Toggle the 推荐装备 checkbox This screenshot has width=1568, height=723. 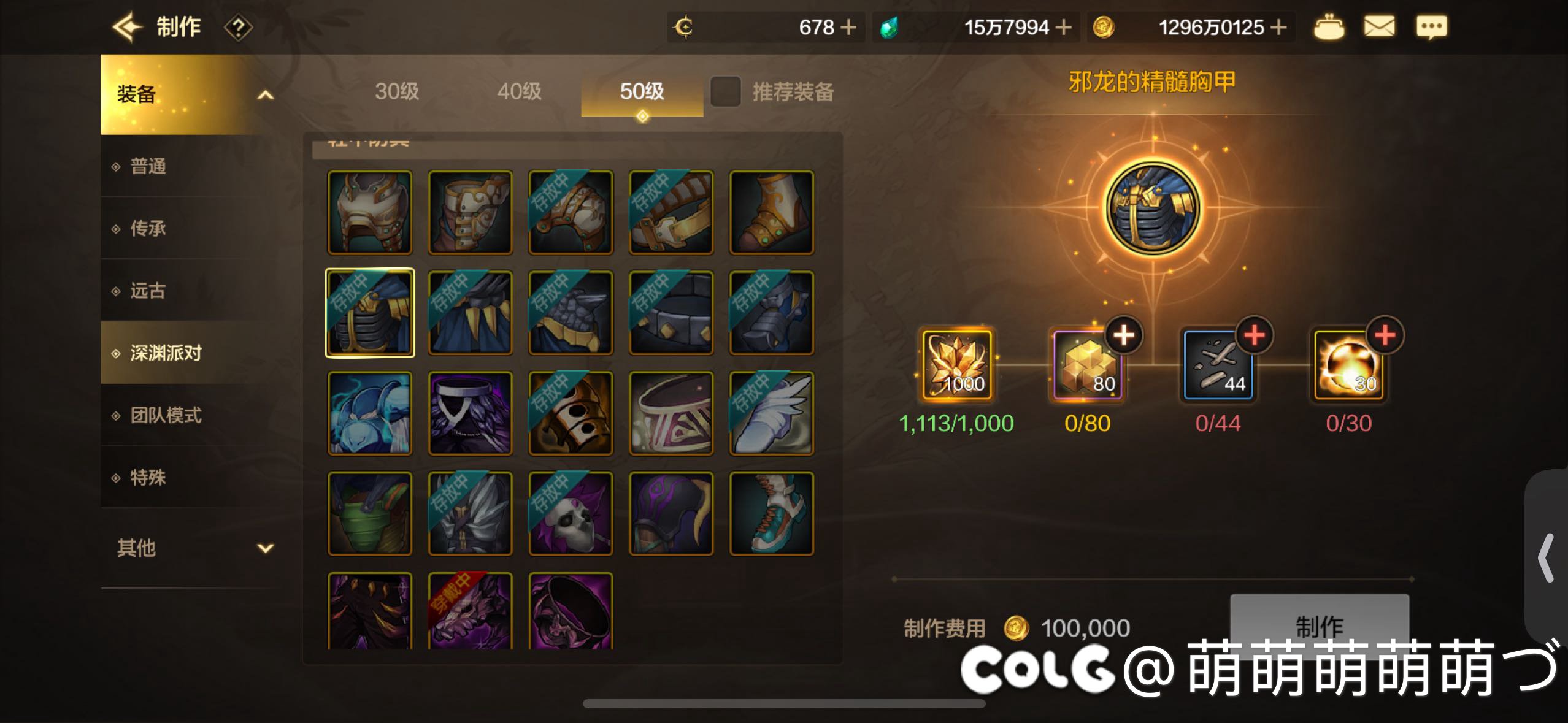tap(725, 91)
